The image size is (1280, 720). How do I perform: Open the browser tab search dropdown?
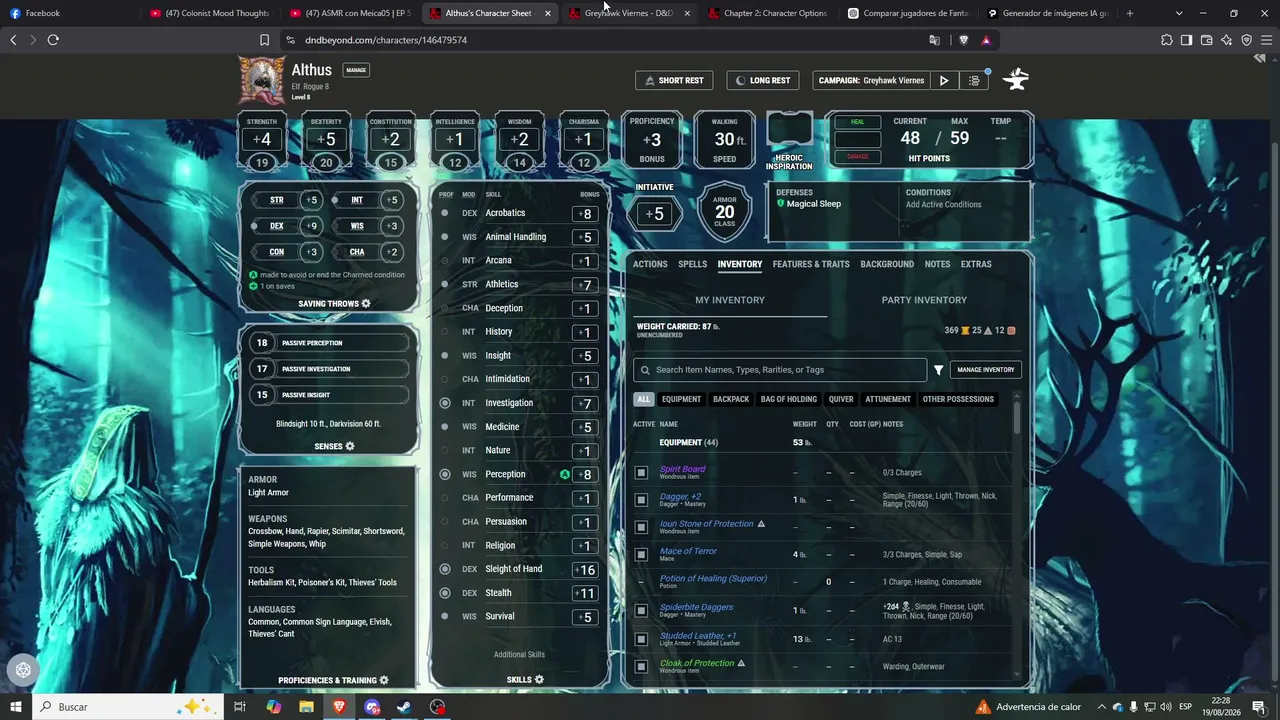tap(1179, 13)
